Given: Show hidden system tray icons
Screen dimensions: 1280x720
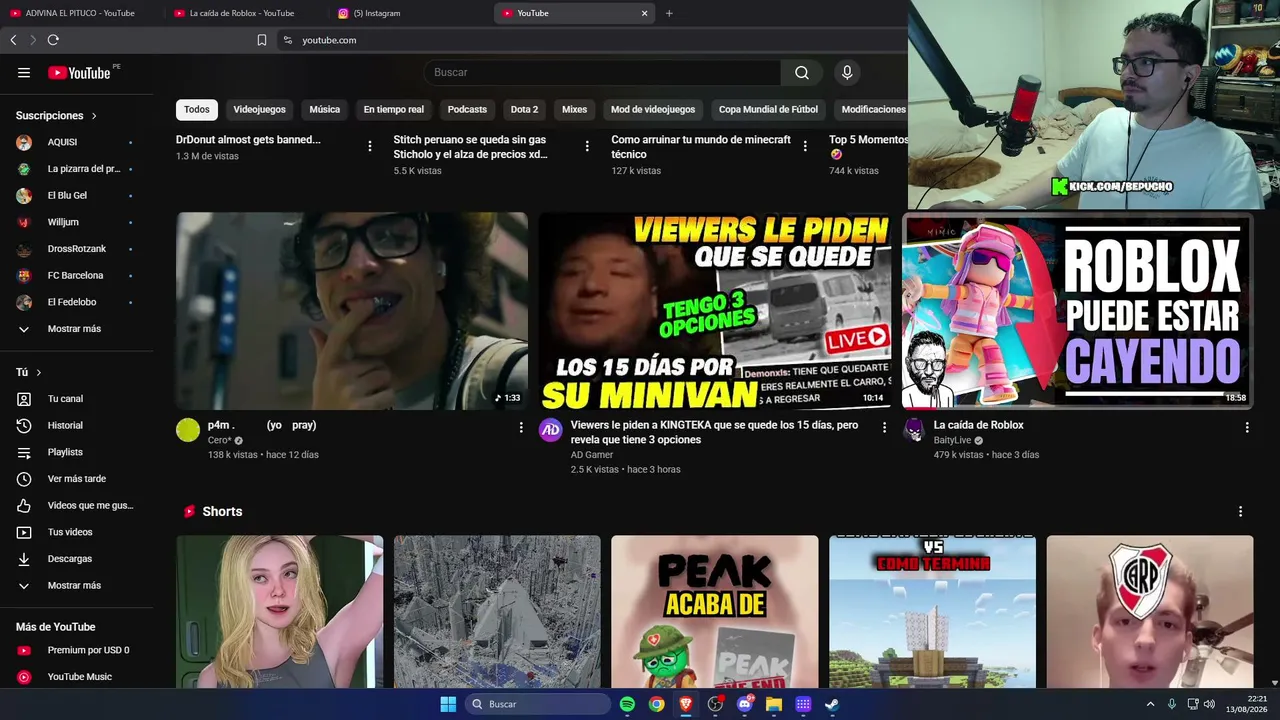Looking at the screenshot, I should click(x=1150, y=704).
